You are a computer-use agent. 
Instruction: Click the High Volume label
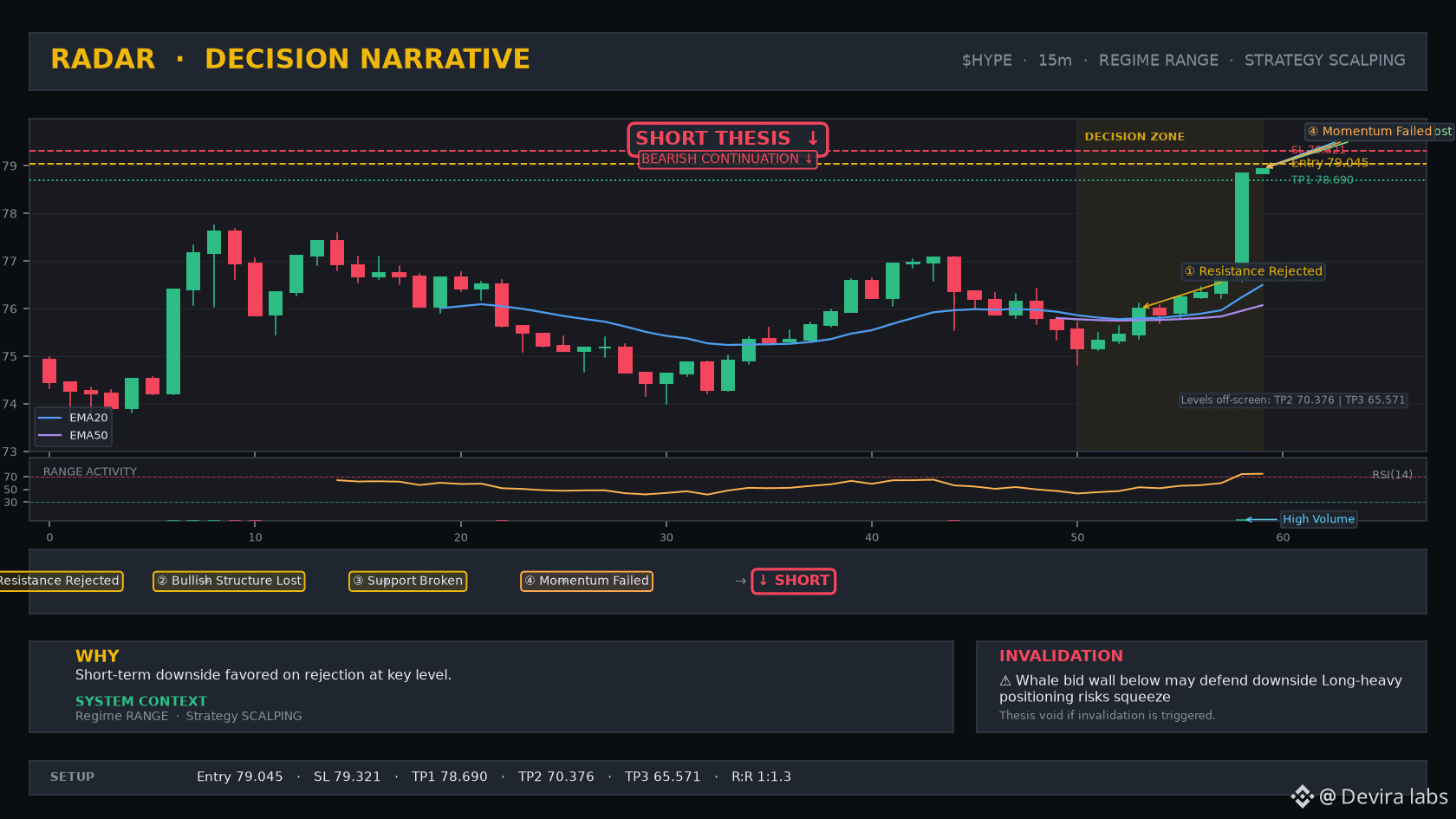[x=1318, y=519]
